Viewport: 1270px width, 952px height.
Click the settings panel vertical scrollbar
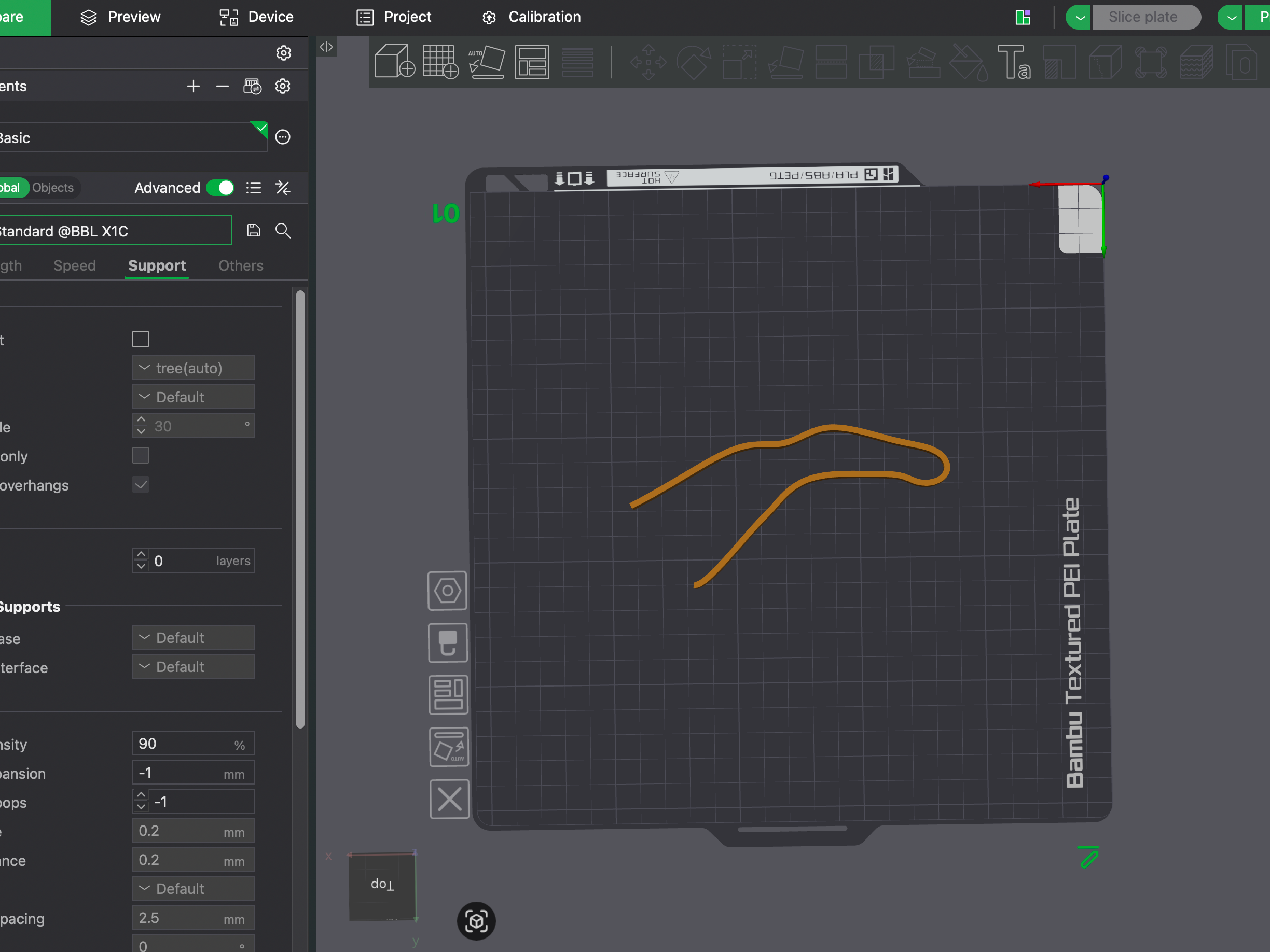pyautogui.click(x=300, y=509)
